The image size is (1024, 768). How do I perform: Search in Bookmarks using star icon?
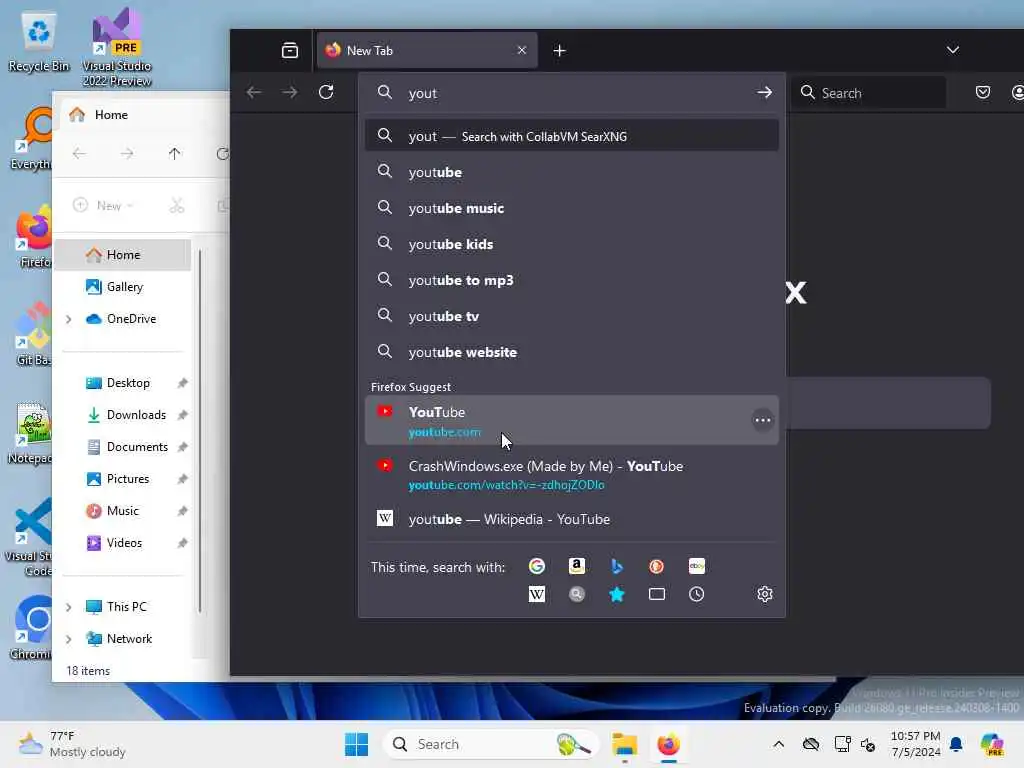[x=616, y=594]
